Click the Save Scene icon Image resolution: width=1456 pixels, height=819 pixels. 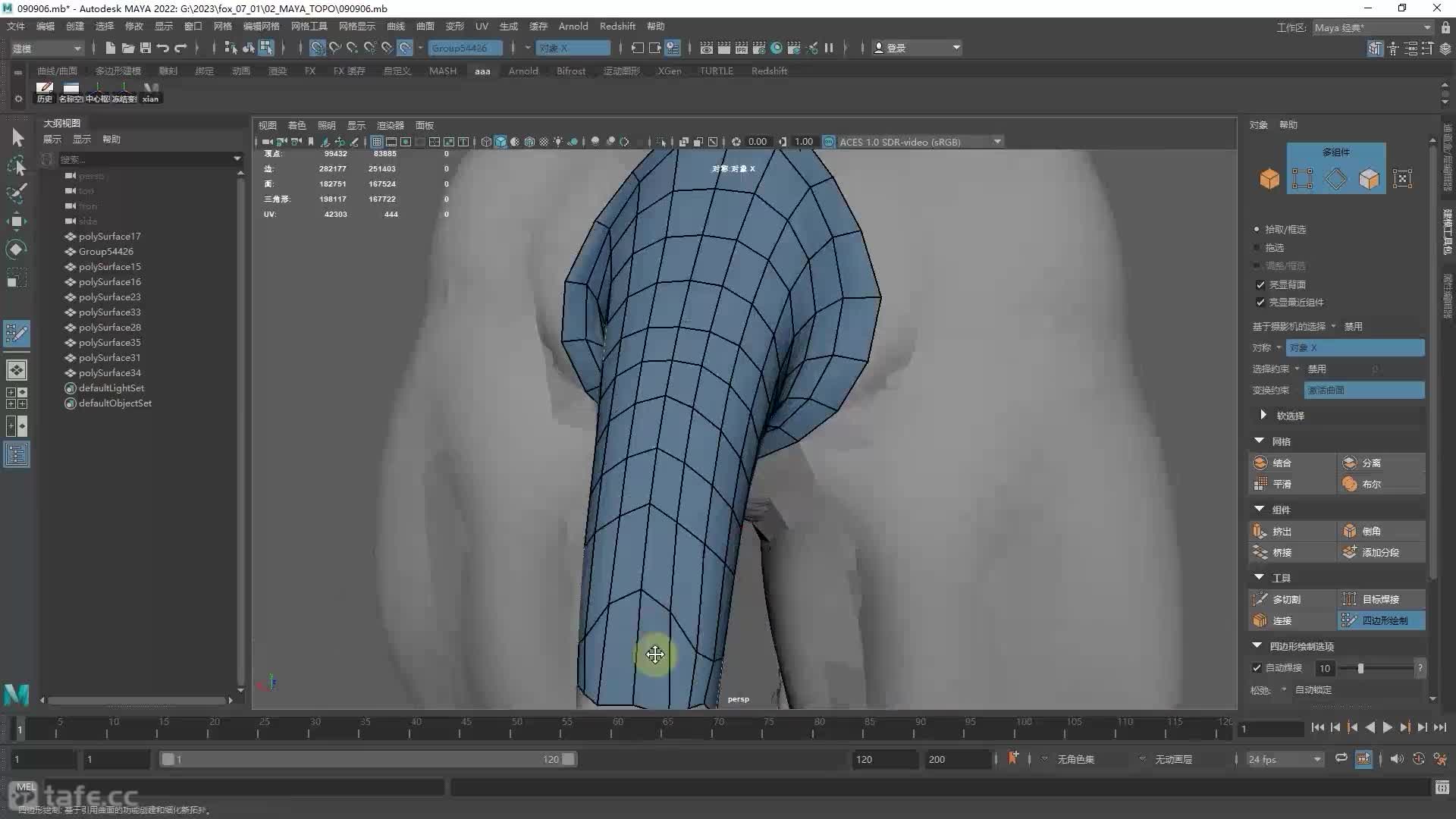[x=146, y=48]
